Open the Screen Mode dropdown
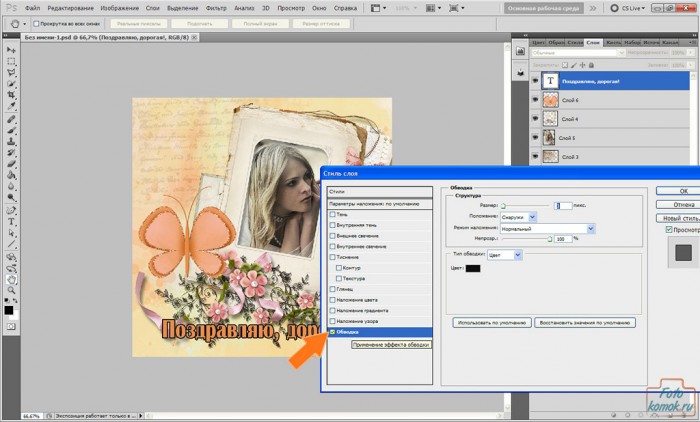Screen dimensions: 700x422 click(456, 8)
